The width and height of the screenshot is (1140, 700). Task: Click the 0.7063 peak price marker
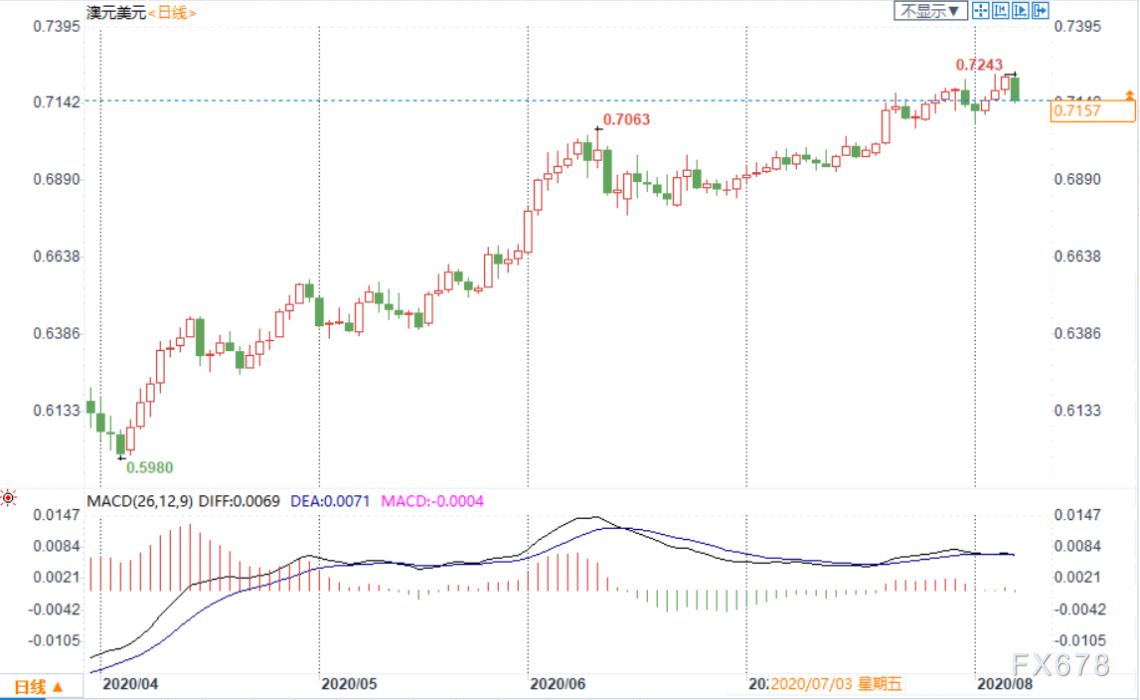pyautogui.click(x=626, y=120)
